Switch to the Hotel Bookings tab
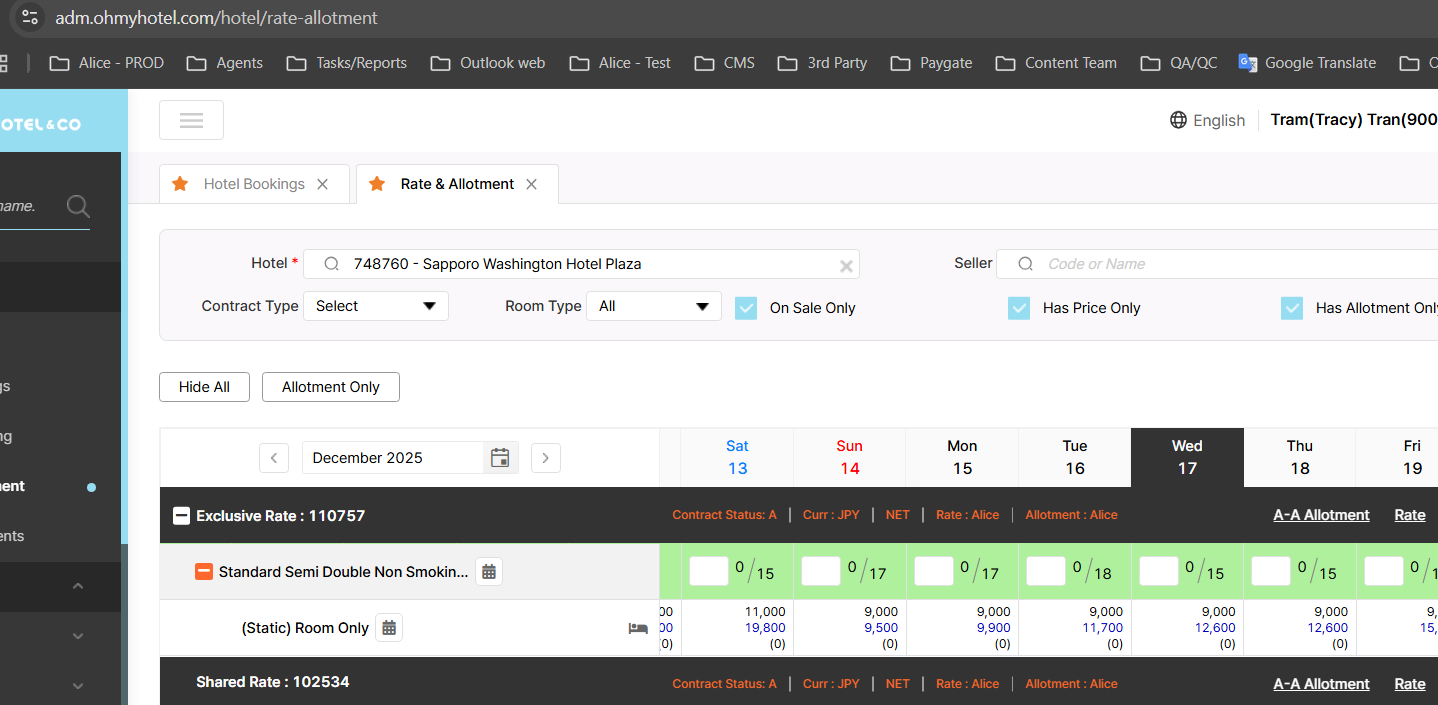1438x705 pixels. coord(253,184)
